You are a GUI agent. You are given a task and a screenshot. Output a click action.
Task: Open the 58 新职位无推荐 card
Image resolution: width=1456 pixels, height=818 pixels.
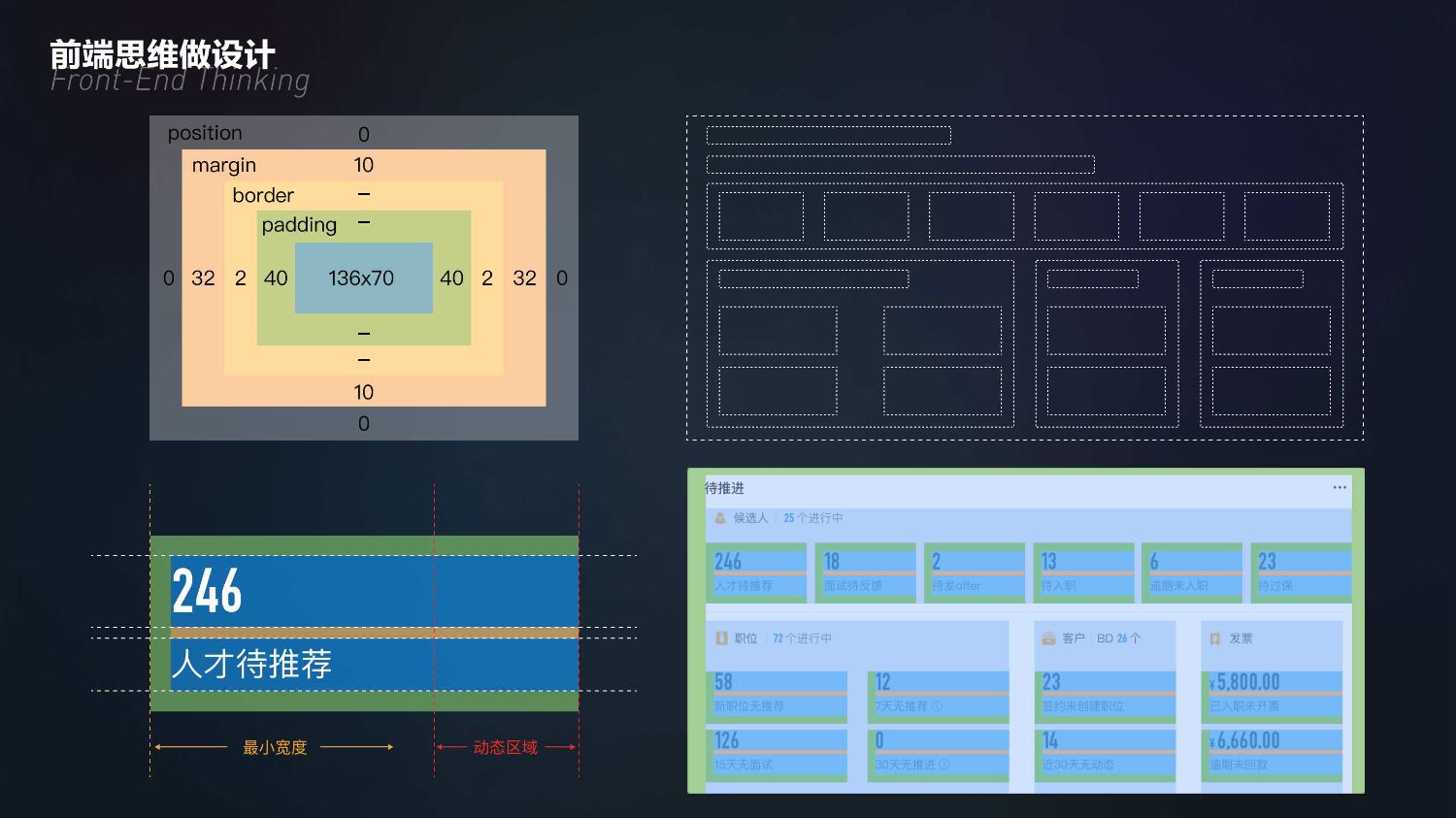tap(776, 694)
